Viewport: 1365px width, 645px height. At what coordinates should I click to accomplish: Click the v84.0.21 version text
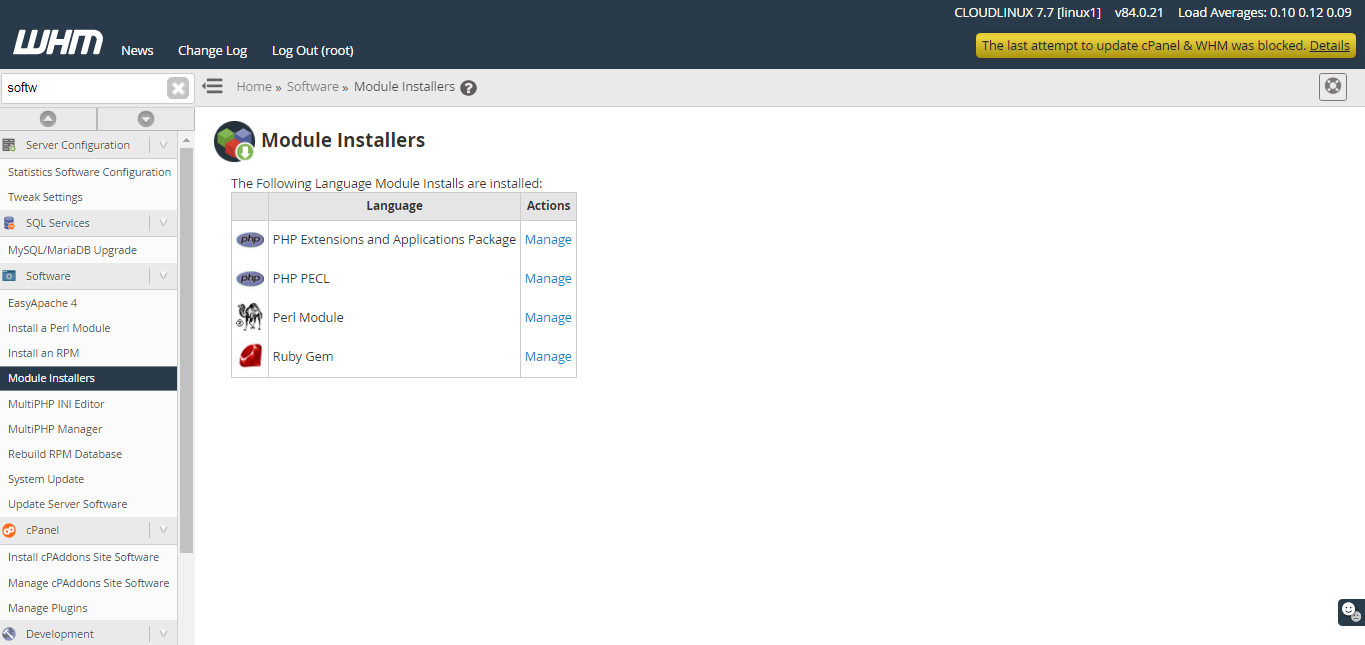click(1139, 13)
